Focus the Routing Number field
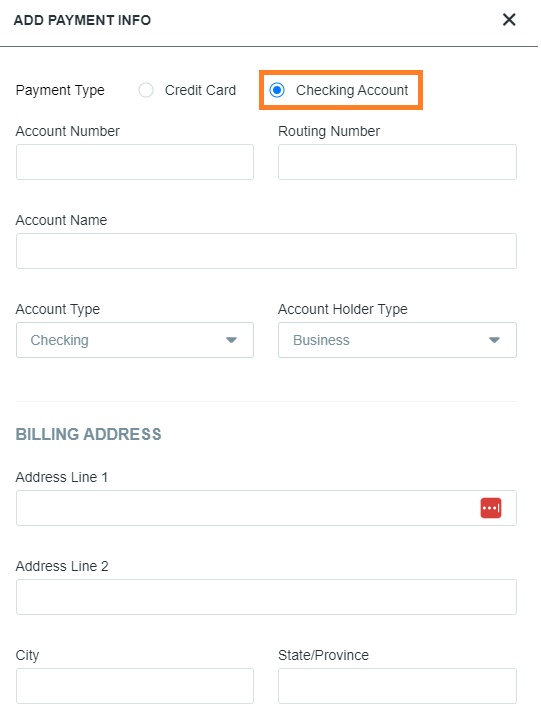The width and height of the screenshot is (541, 727). pyautogui.click(x=399, y=163)
